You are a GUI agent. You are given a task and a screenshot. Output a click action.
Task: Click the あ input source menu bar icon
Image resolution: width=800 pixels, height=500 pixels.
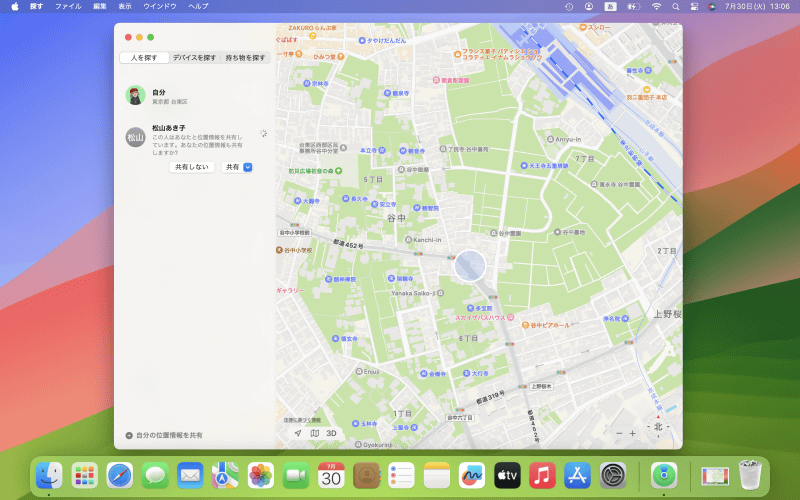tap(610, 7)
